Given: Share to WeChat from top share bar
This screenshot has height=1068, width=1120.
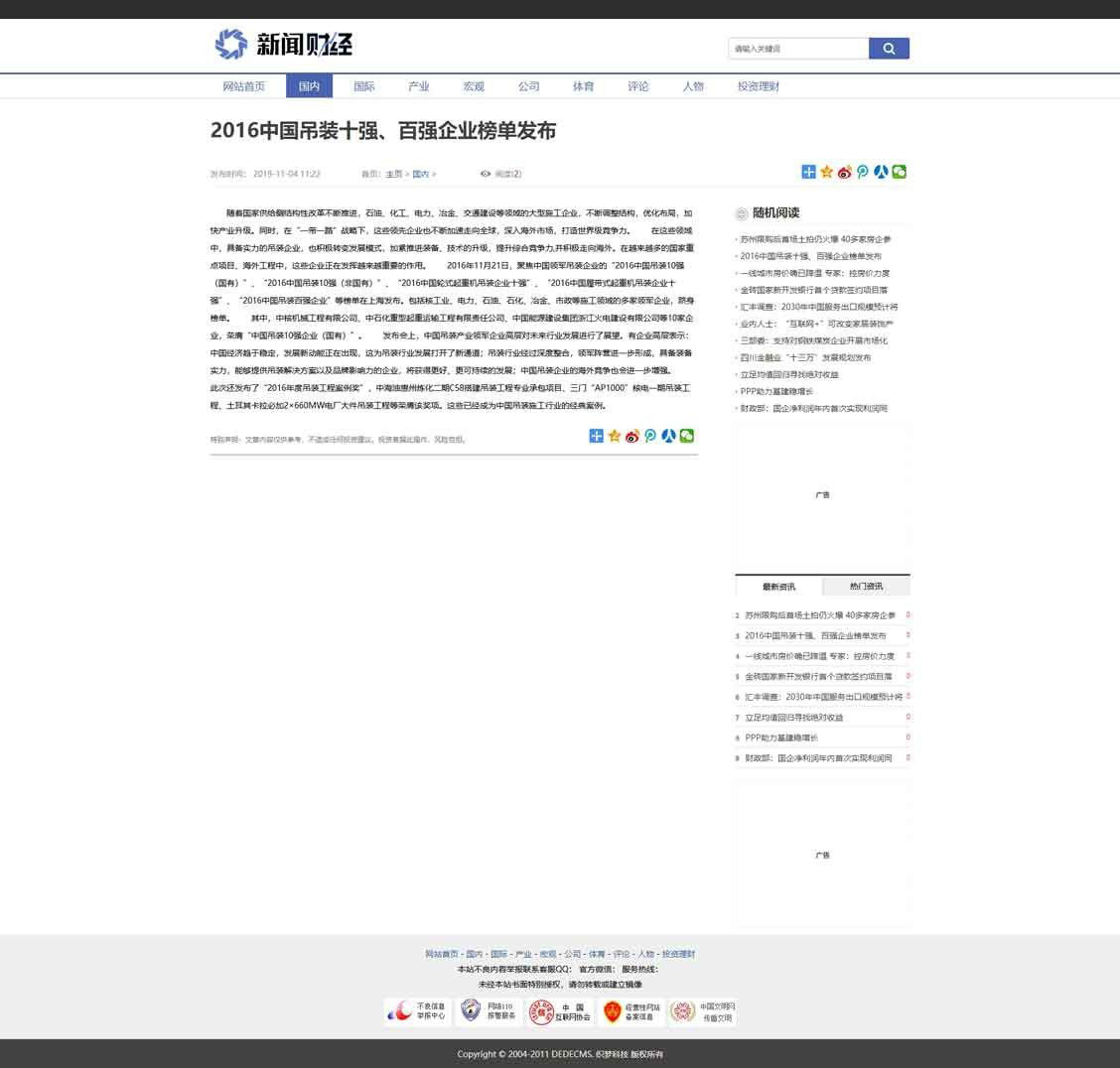Looking at the screenshot, I should 900,172.
